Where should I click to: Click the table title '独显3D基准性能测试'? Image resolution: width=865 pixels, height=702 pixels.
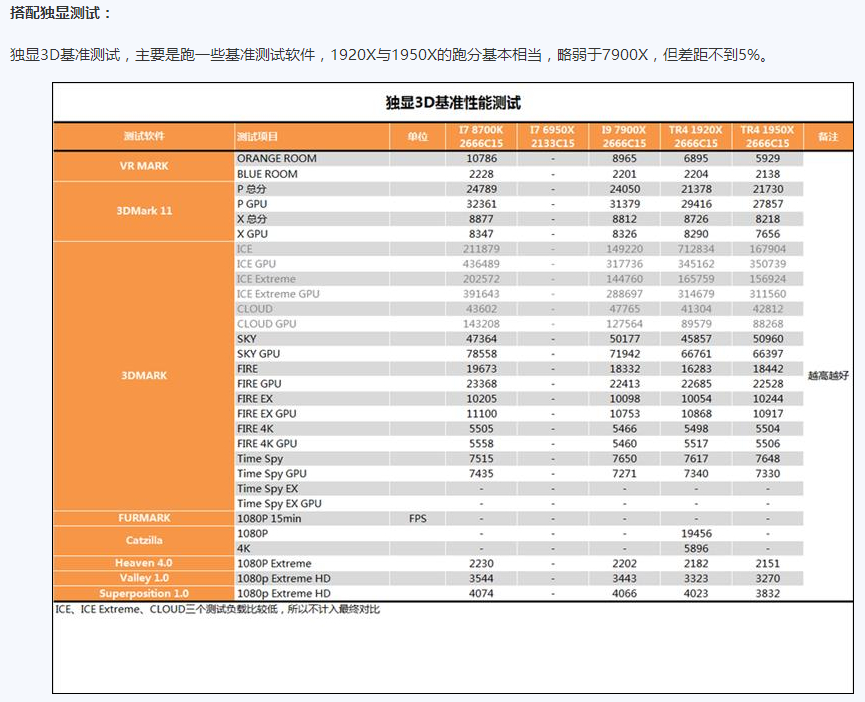pos(453,103)
